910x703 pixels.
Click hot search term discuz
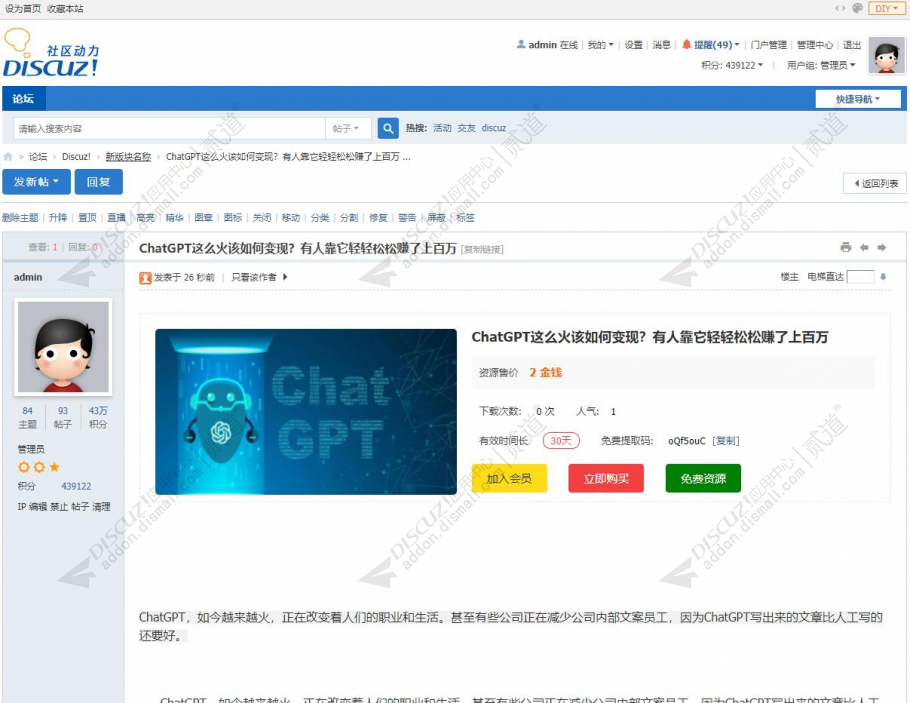coord(494,128)
